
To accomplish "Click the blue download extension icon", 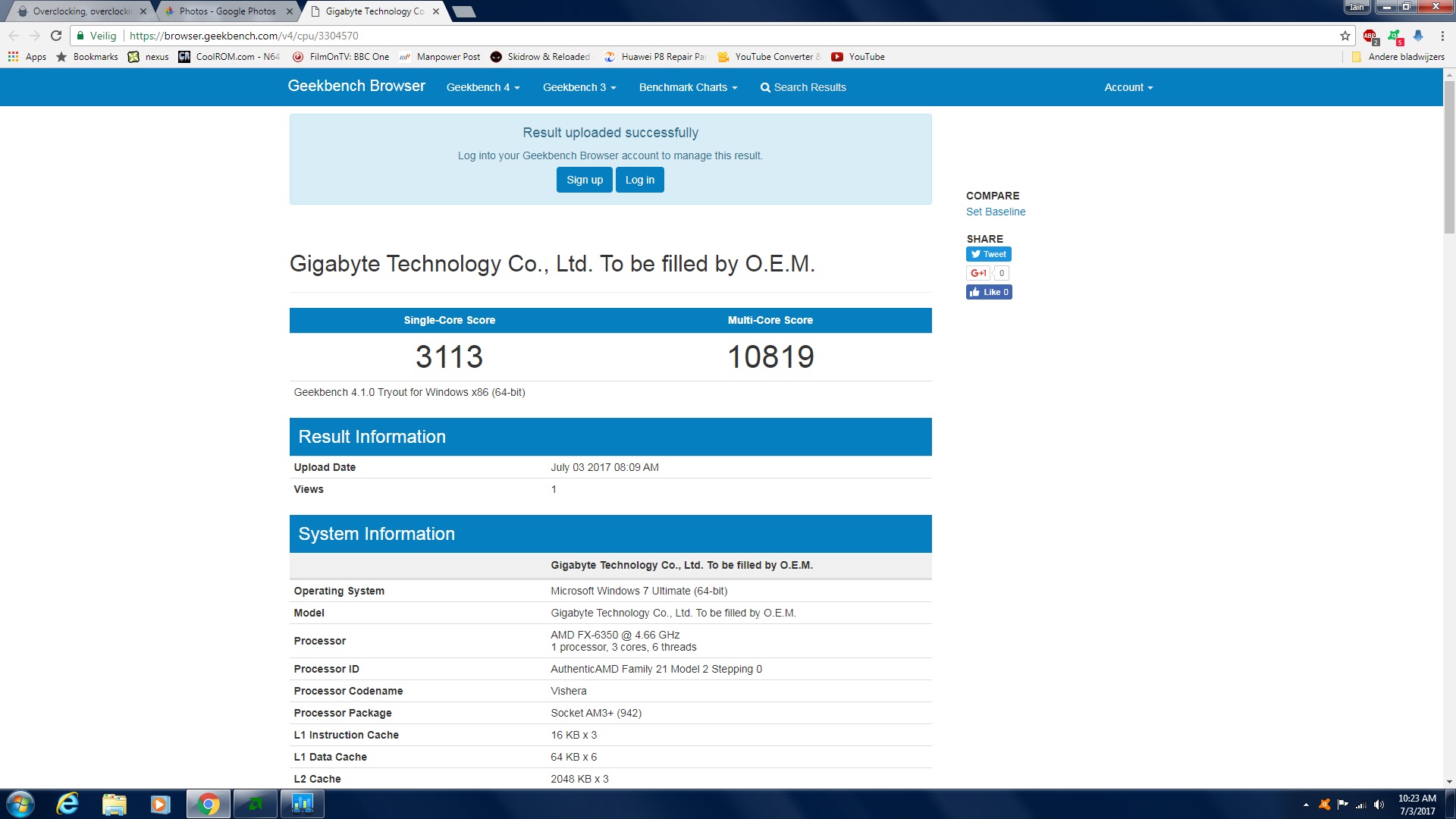I will [x=1418, y=36].
